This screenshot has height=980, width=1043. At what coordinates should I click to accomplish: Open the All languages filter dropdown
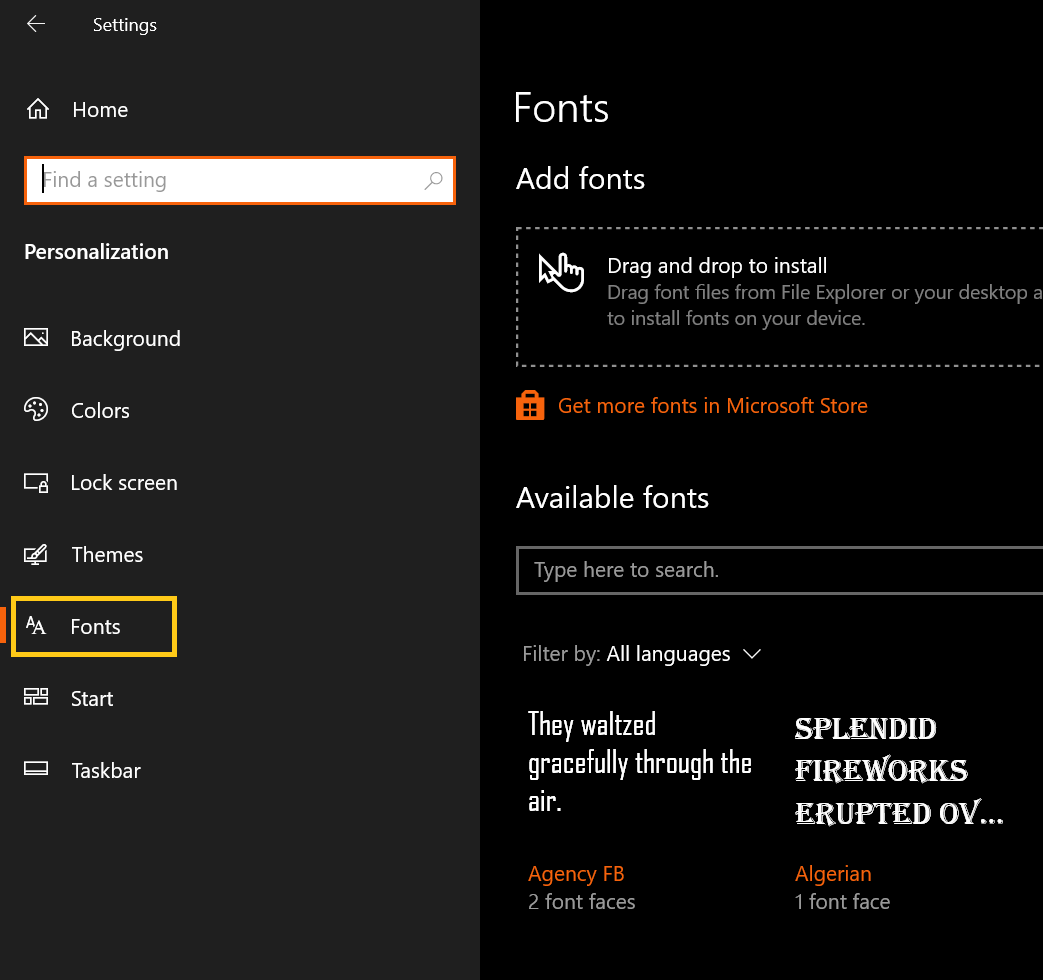pos(668,653)
